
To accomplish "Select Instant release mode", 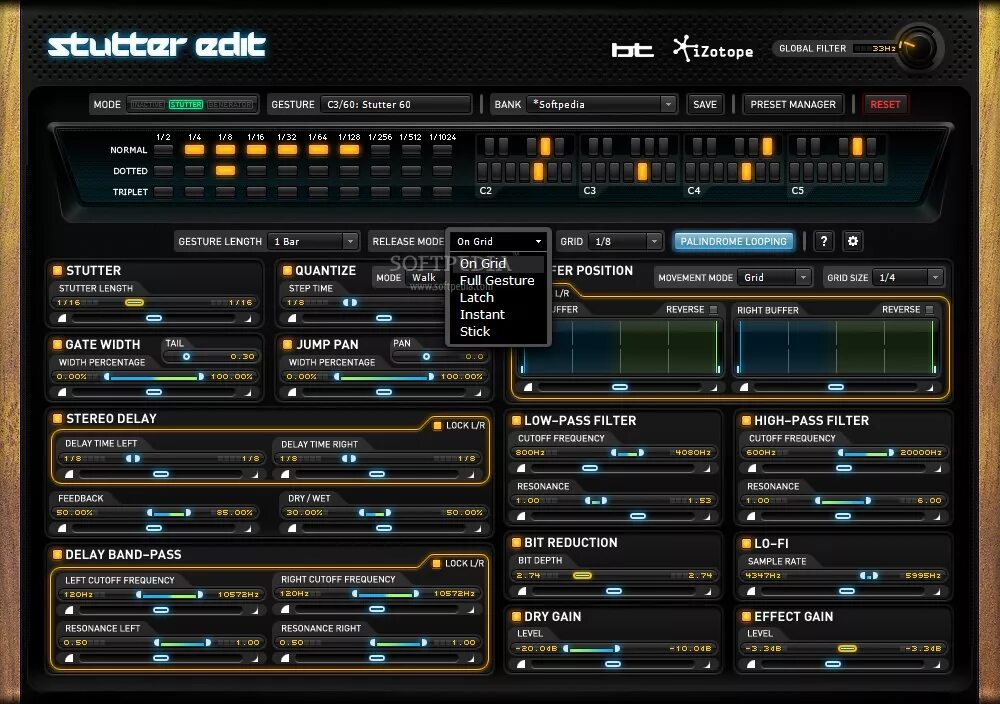I will (x=497, y=314).
